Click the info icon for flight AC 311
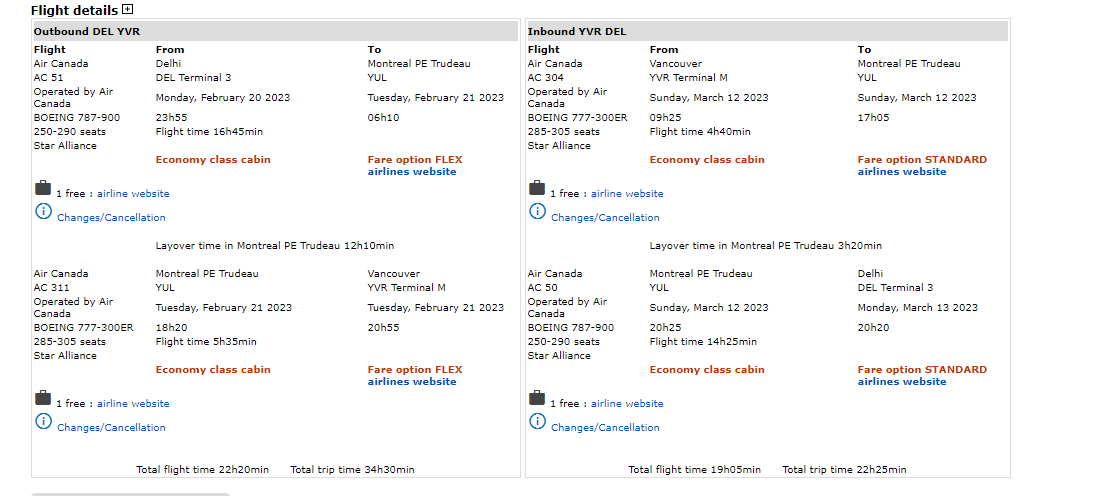 pos(43,421)
